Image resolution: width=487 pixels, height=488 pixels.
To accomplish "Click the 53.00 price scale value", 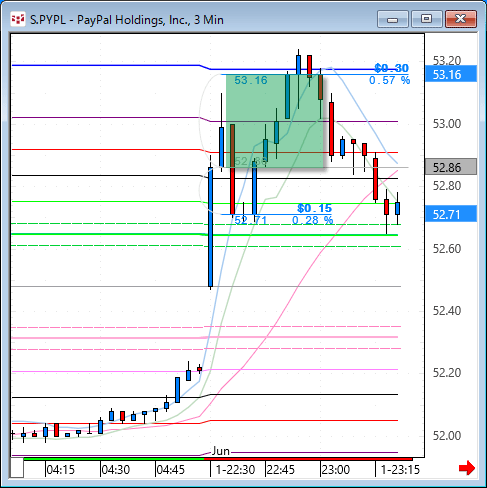I will 447,124.
